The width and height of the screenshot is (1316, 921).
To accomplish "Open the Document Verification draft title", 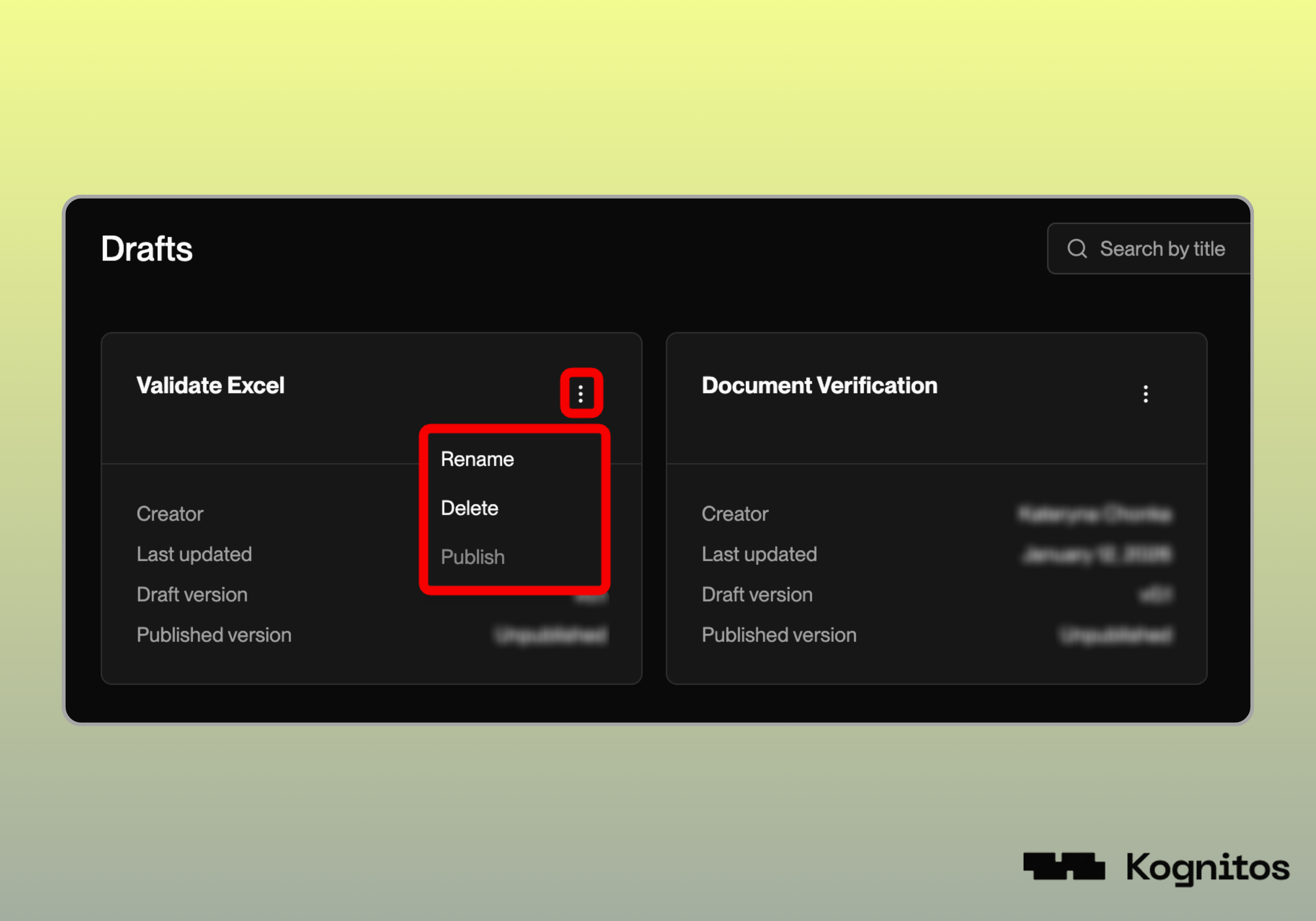I will (819, 386).
